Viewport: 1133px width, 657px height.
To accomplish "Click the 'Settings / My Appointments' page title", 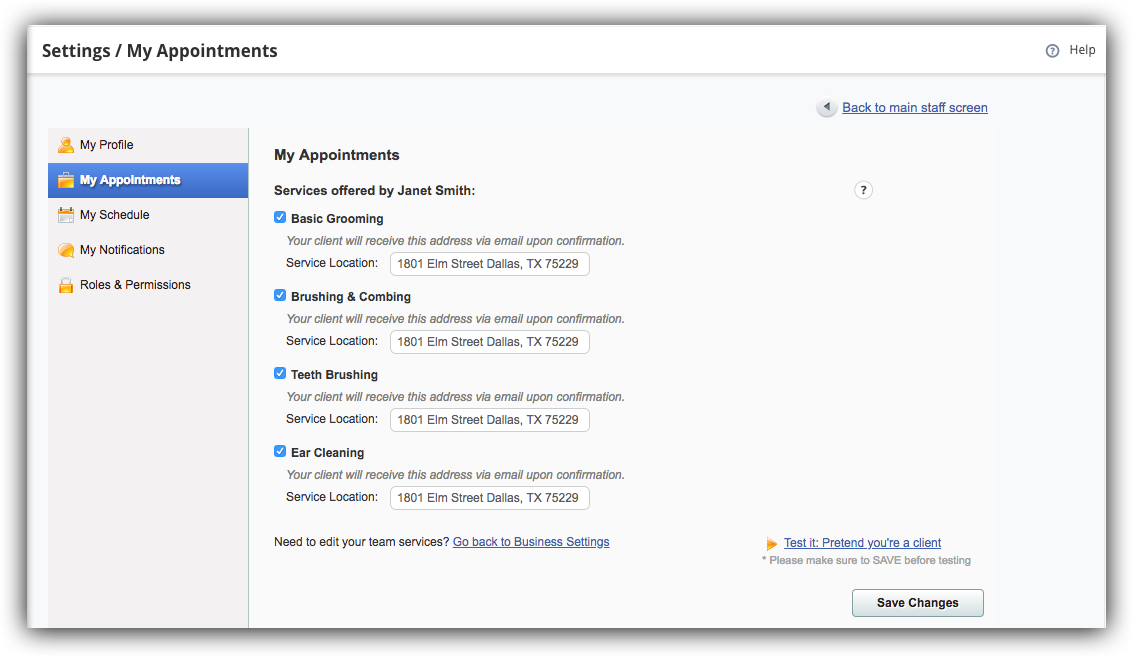I will (160, 51).
